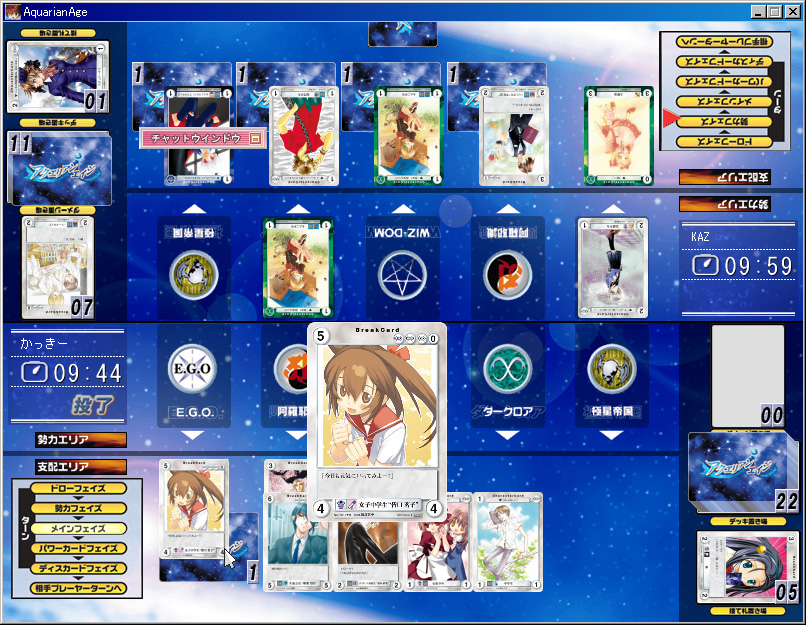Click player's discard pile showing 05
806x625 pixels.
tap(748, 567)
